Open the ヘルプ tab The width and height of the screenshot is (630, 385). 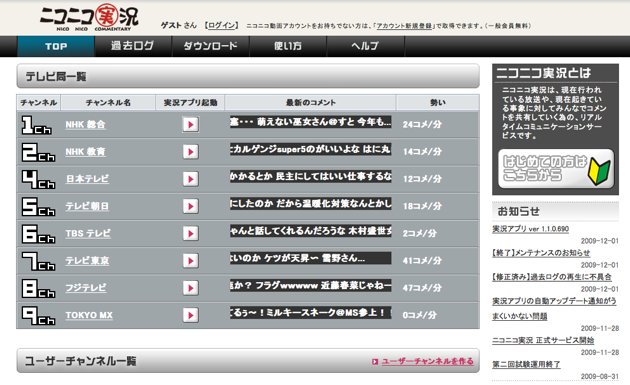[x=365, y=46]
